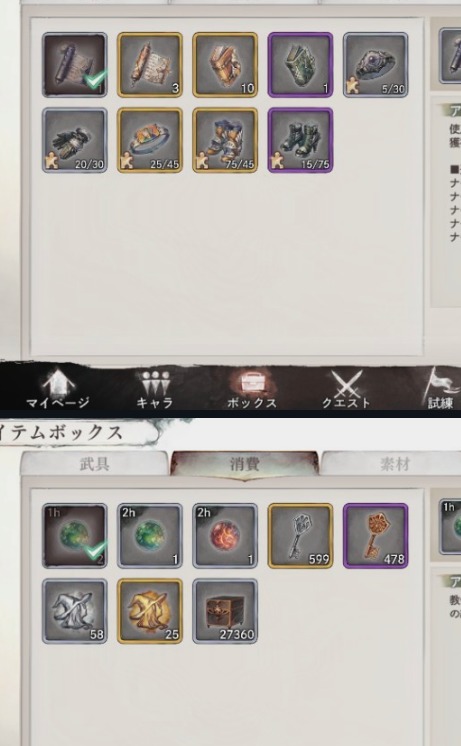Image resolution: width=461 pixels, height=746 pixels.
Task: Select the scroll item with count 3
Action: [x=150, y=65]
